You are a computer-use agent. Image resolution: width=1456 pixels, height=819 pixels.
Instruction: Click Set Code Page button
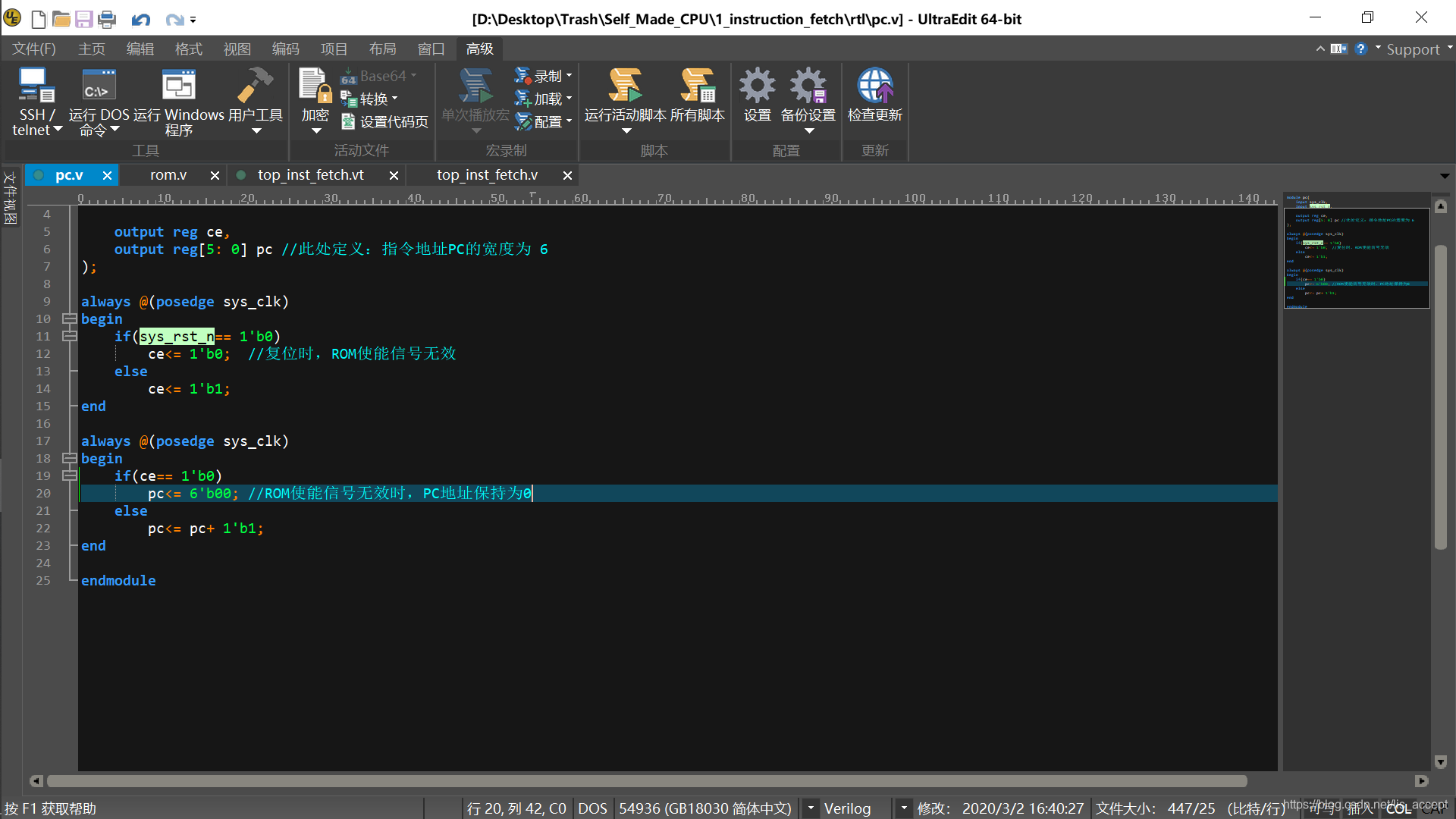point(385,122)
